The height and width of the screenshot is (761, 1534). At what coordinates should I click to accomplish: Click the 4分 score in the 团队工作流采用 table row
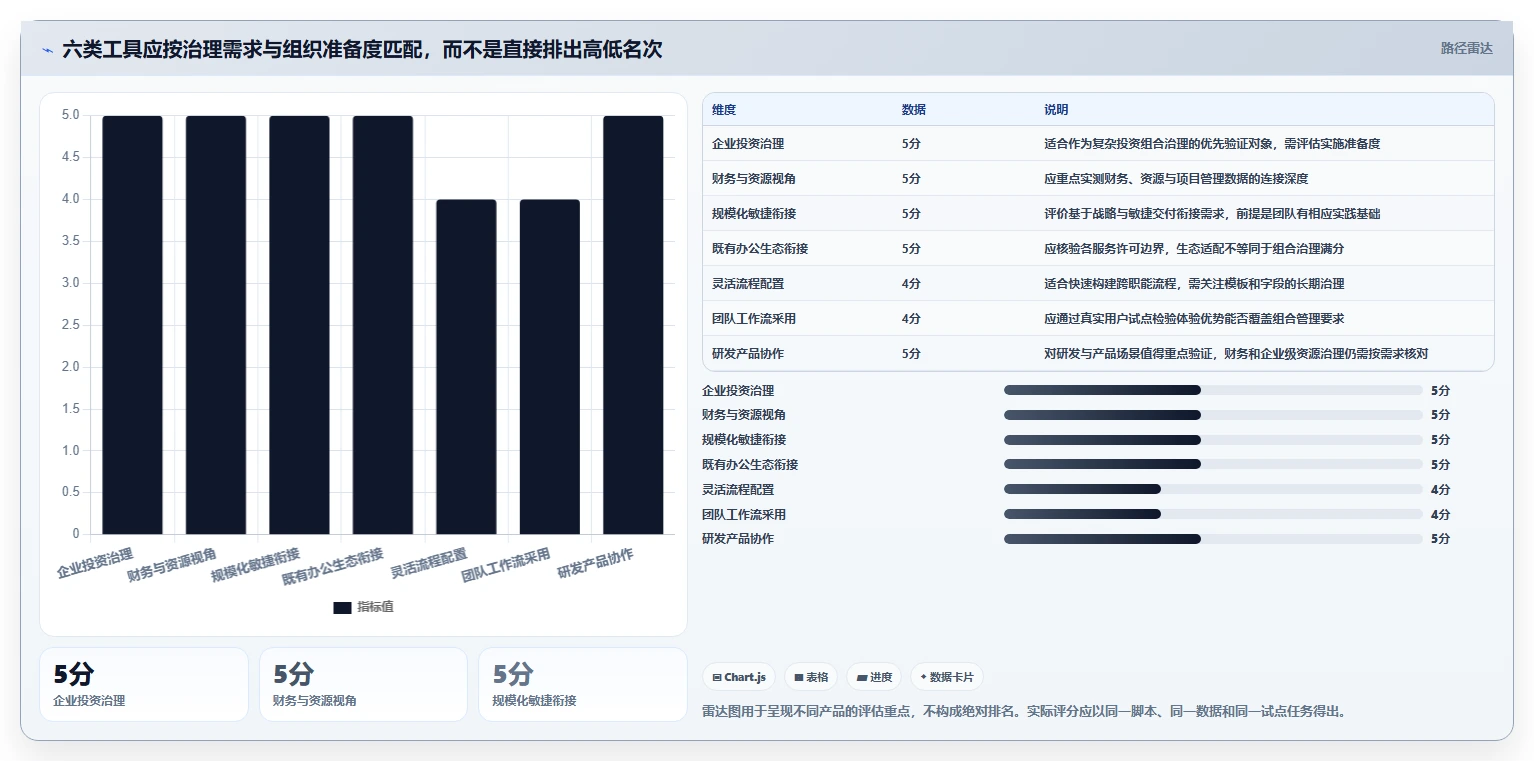[911, 319]
